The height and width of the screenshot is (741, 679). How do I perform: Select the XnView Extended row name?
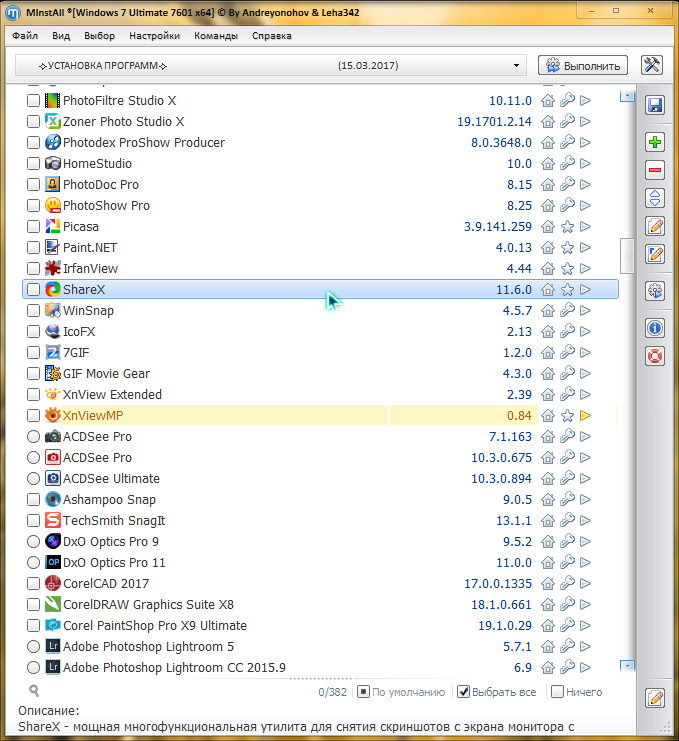112,394
